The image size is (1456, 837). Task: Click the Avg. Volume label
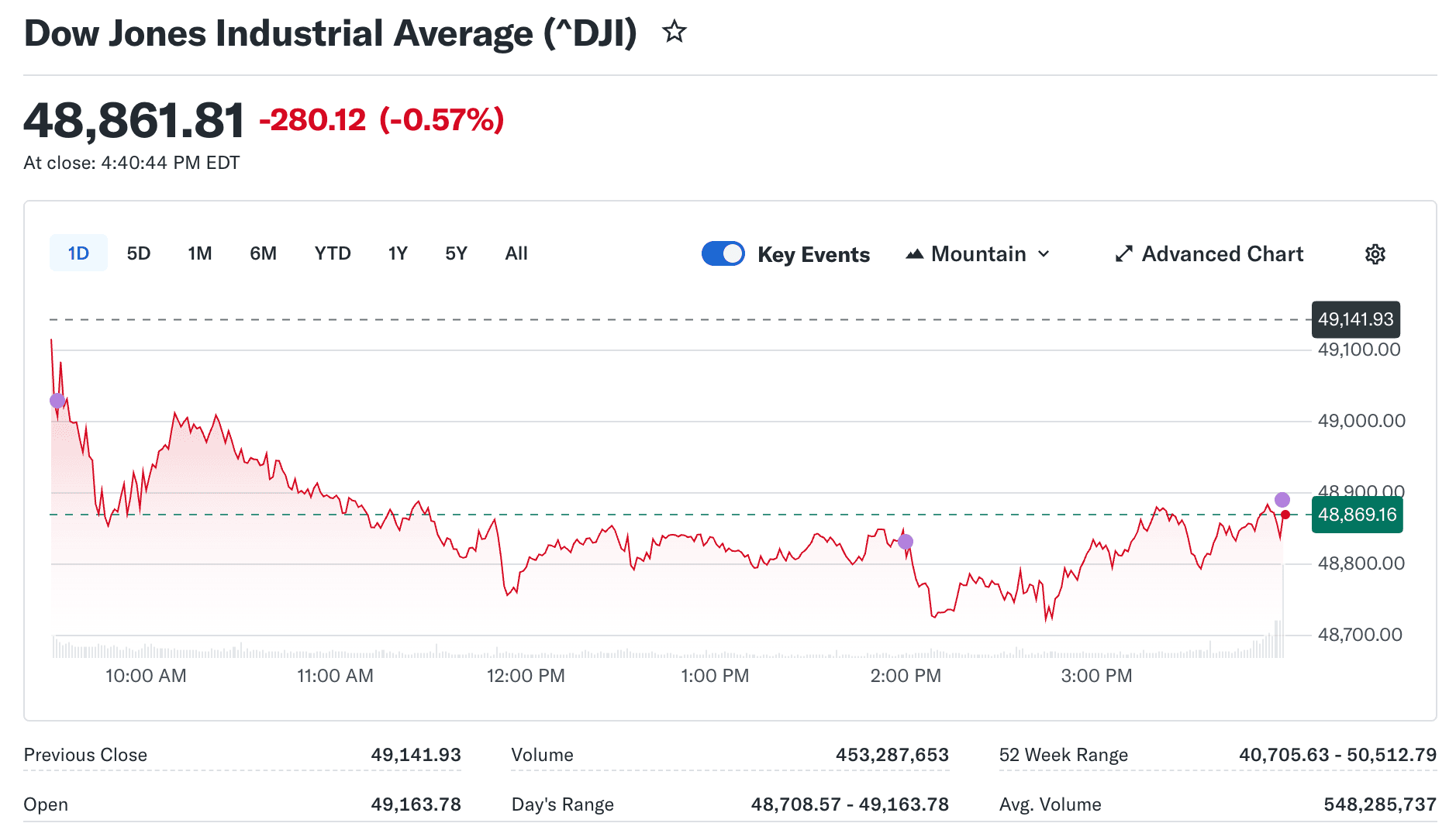[x=1051, y=804]
